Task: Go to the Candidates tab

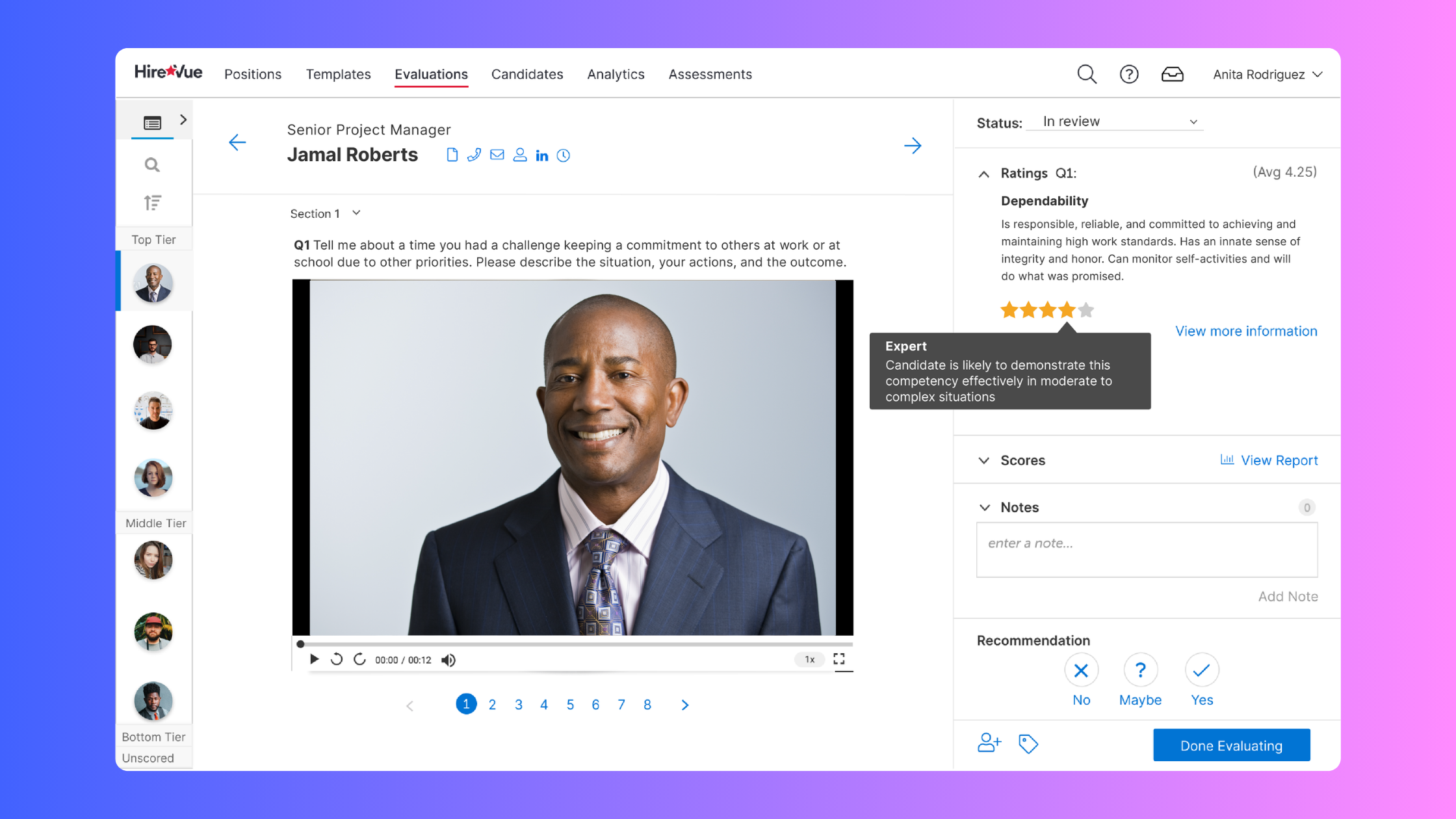Action: [527, 74]
